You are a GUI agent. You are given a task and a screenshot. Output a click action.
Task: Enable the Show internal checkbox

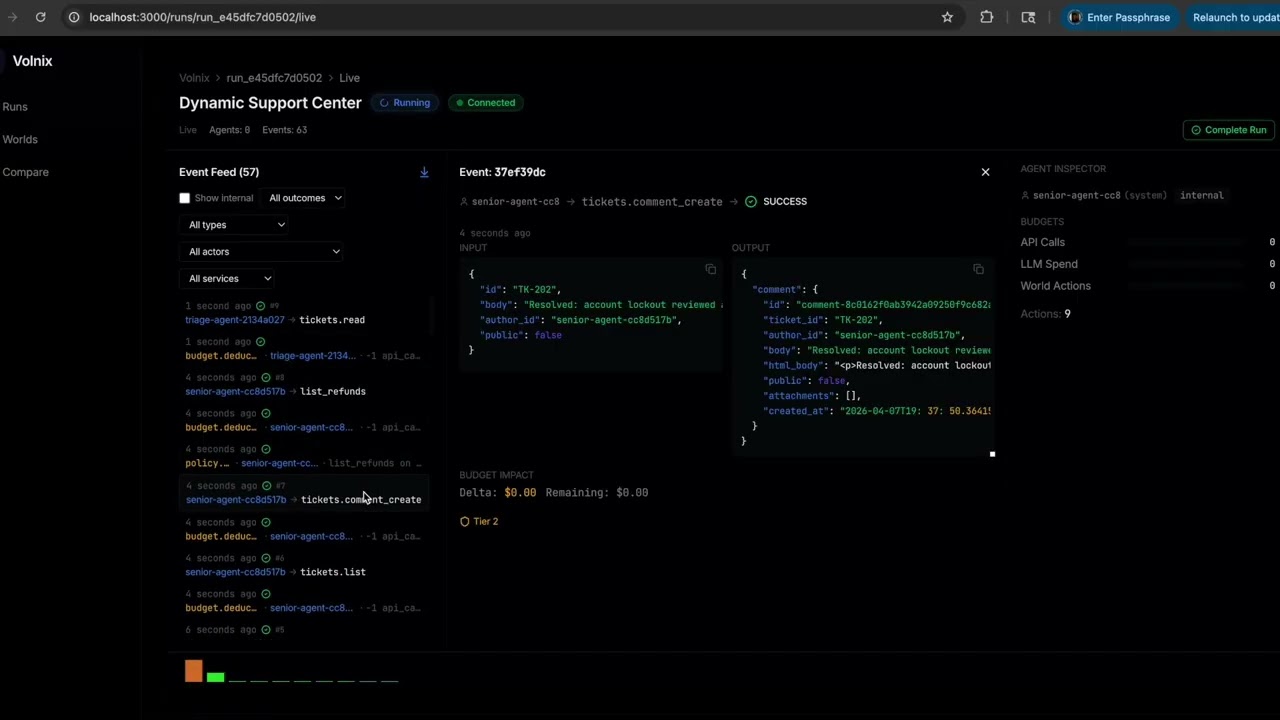point(184,197)
